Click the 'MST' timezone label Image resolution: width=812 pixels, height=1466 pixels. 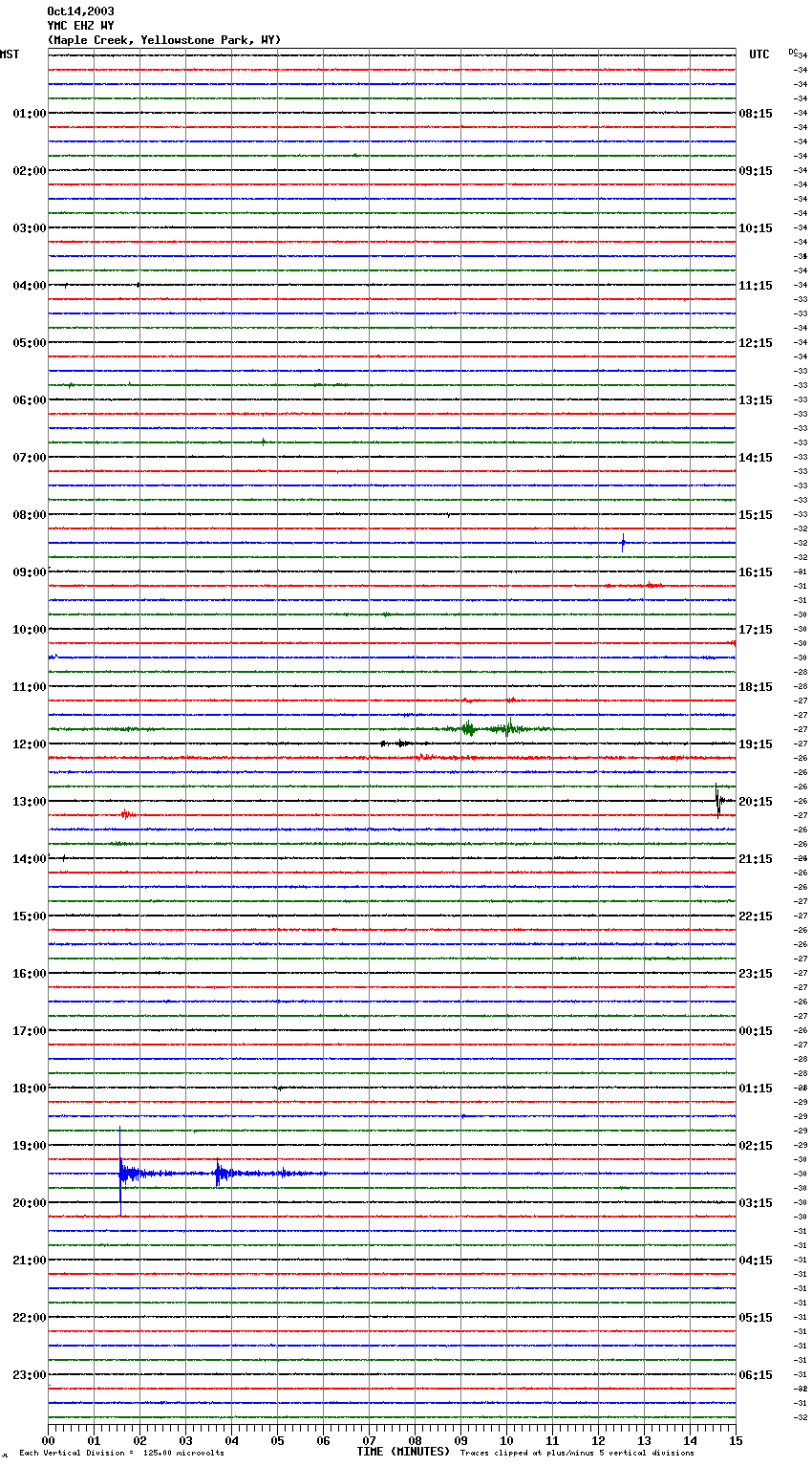(10, 54)
